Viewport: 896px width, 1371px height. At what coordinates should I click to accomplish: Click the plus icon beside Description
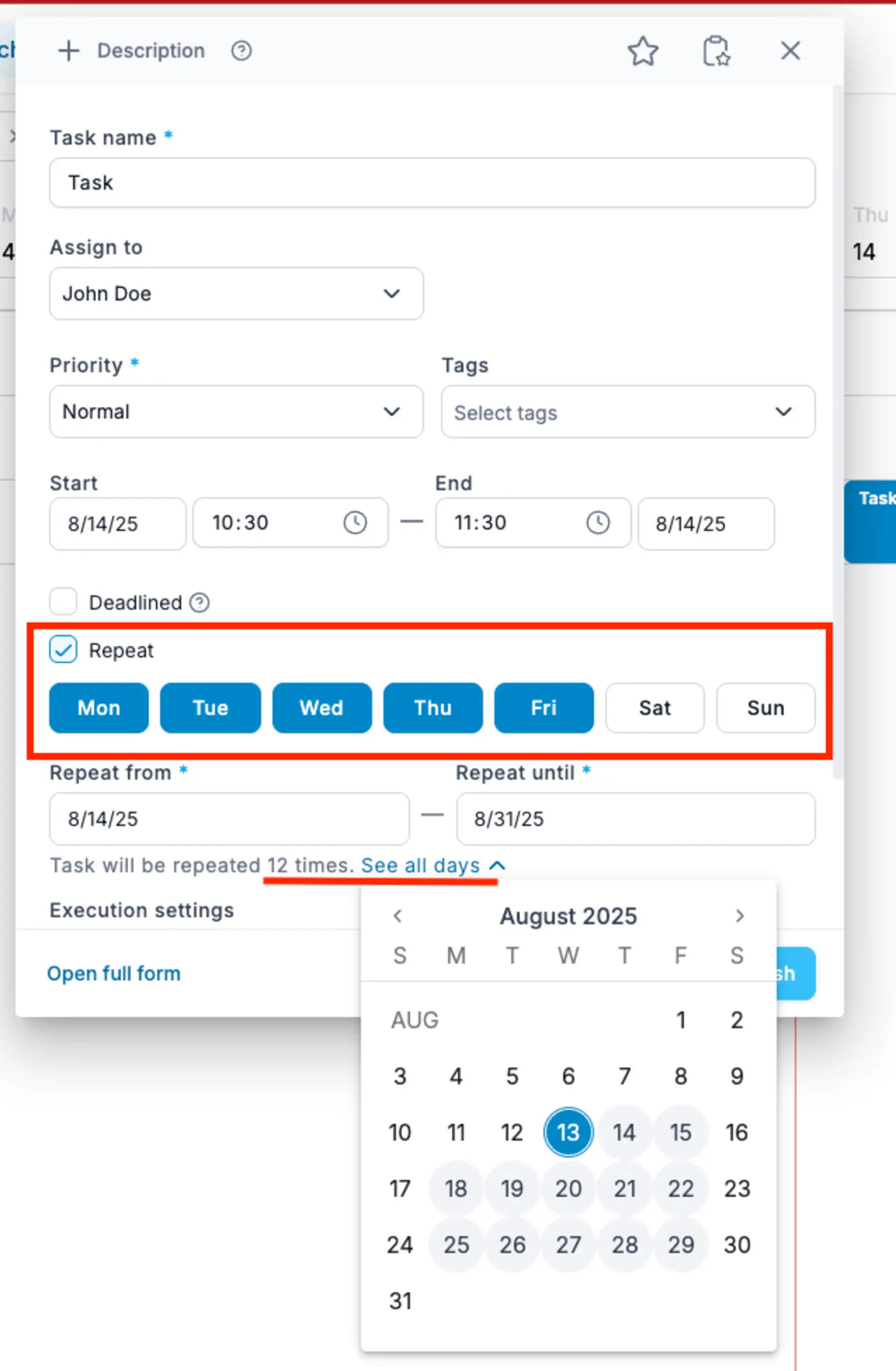coord(69,51)
